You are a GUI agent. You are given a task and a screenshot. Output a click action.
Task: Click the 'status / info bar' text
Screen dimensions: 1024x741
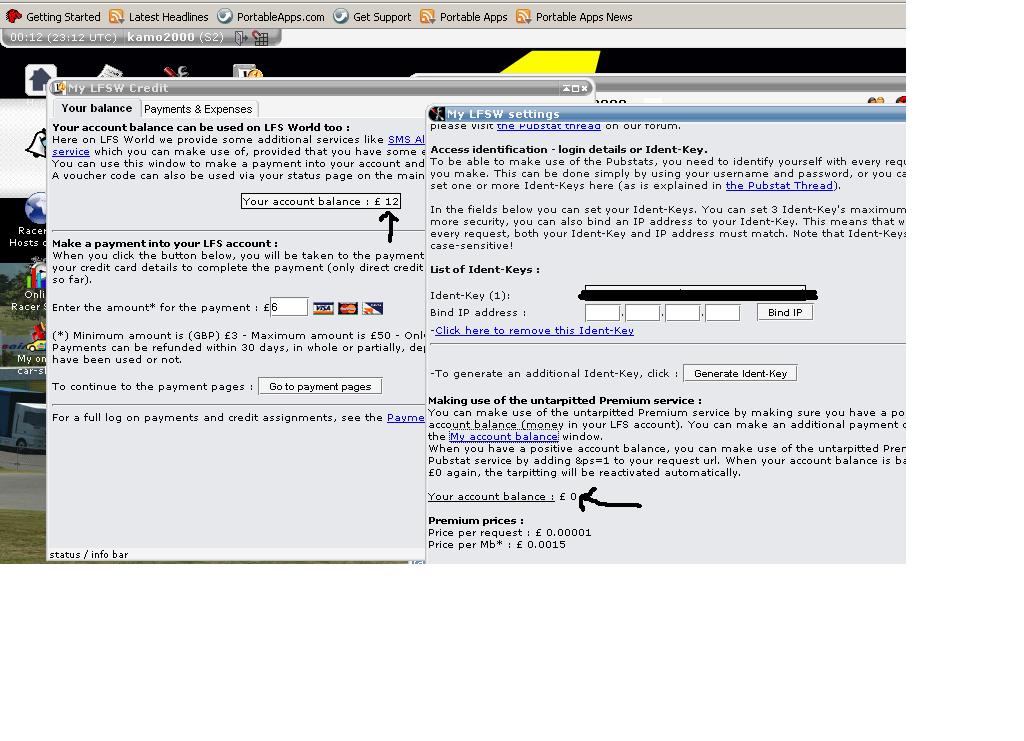[x=89, y=555]
